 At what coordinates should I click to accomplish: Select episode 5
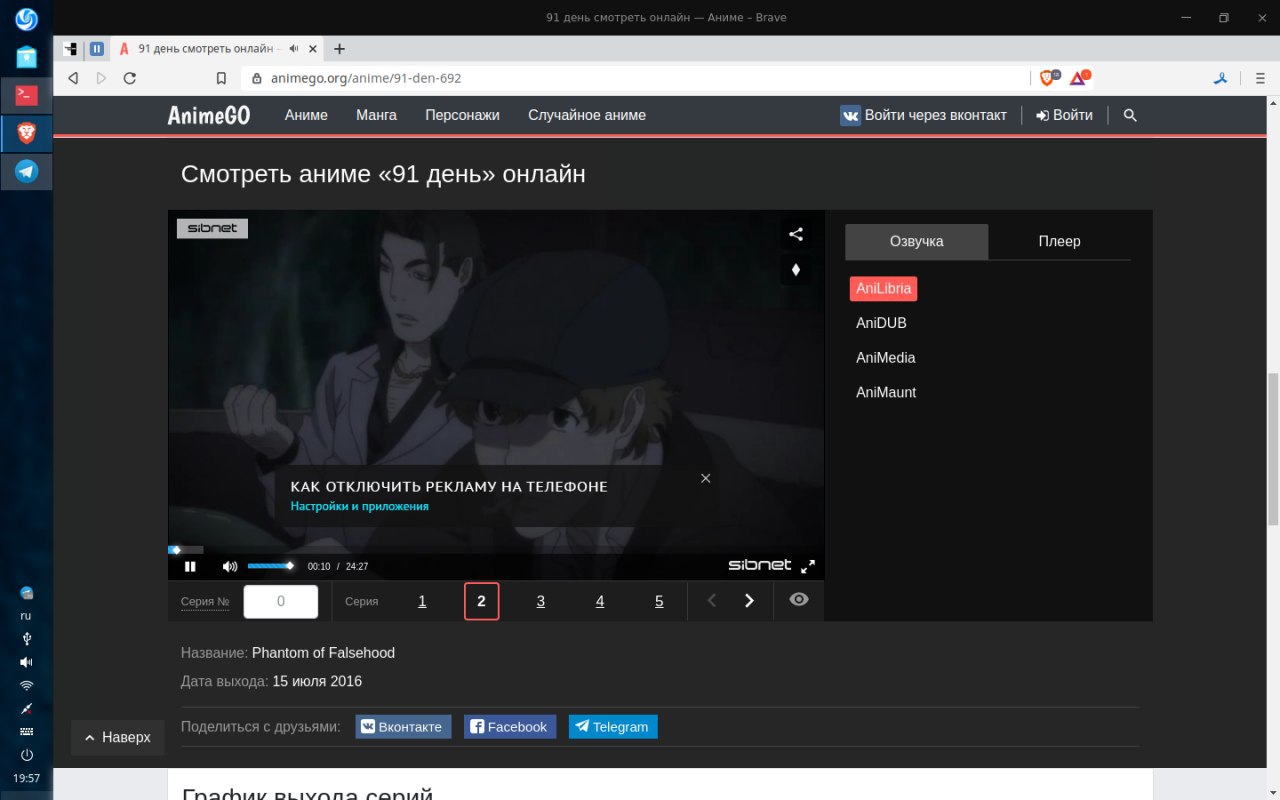(x=659, y=601)
